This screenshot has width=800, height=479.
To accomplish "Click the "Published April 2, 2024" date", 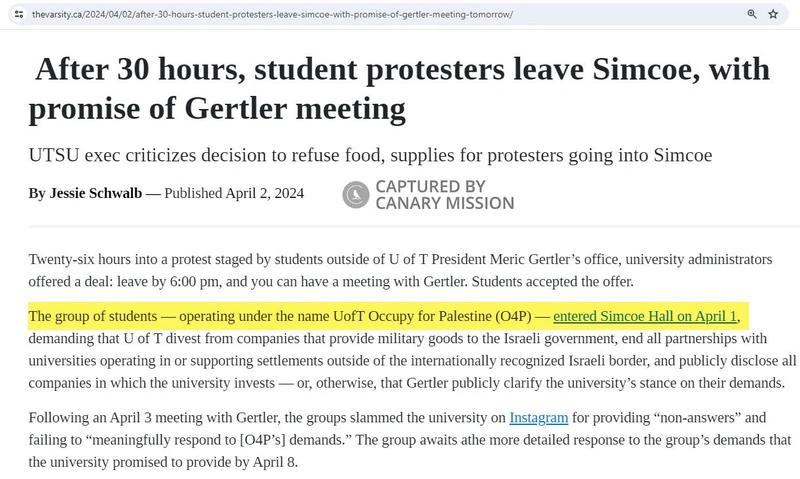I will pos(234,193).
